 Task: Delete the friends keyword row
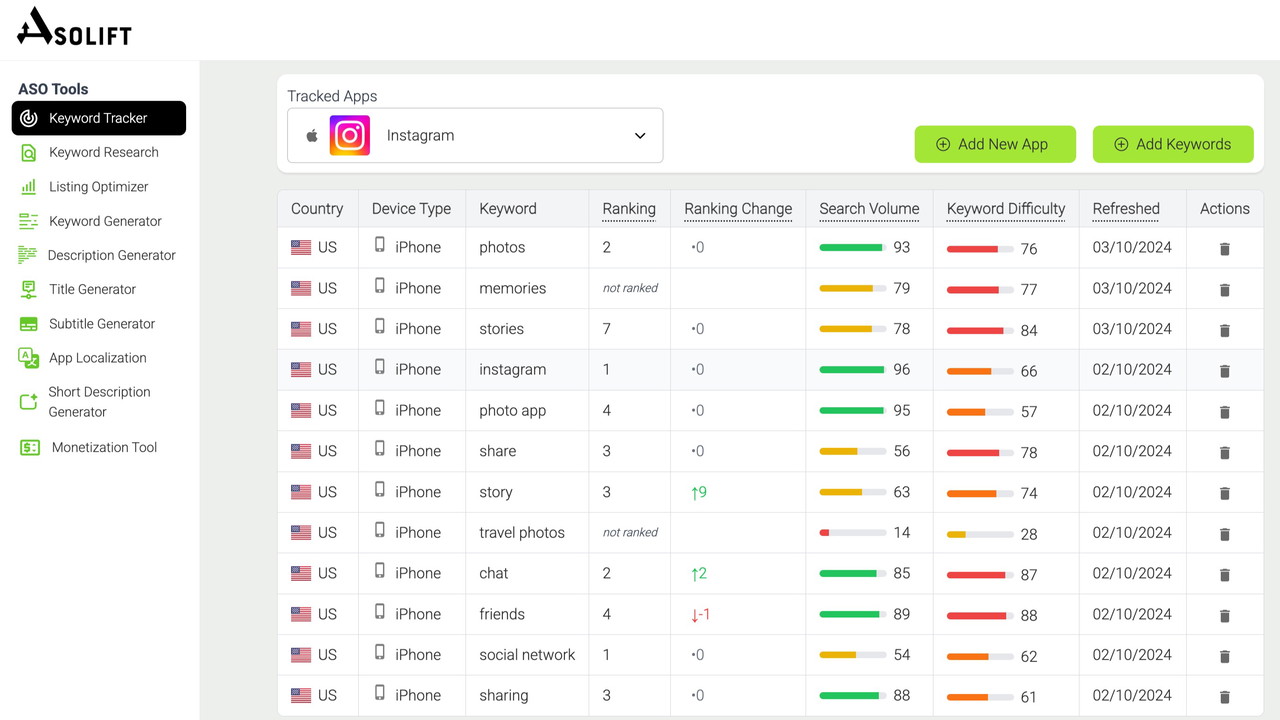[x=1225, y=616]
